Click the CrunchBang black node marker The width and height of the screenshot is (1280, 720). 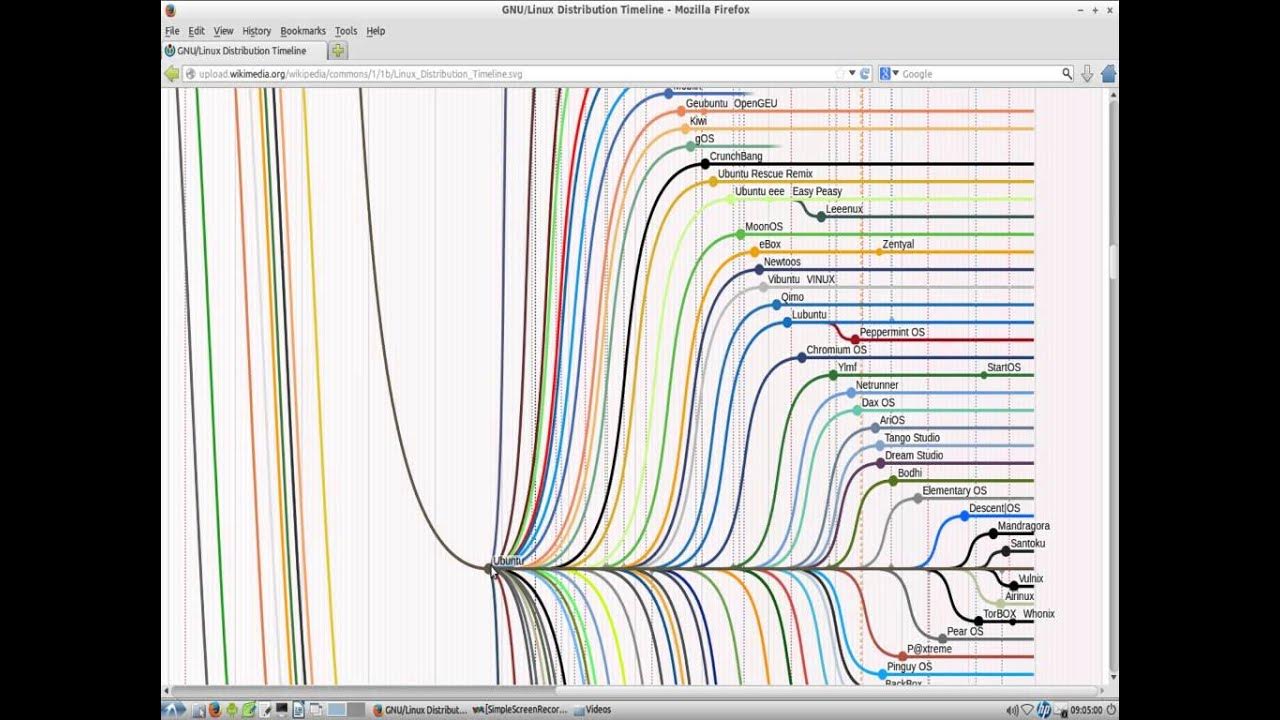[705, 163]
